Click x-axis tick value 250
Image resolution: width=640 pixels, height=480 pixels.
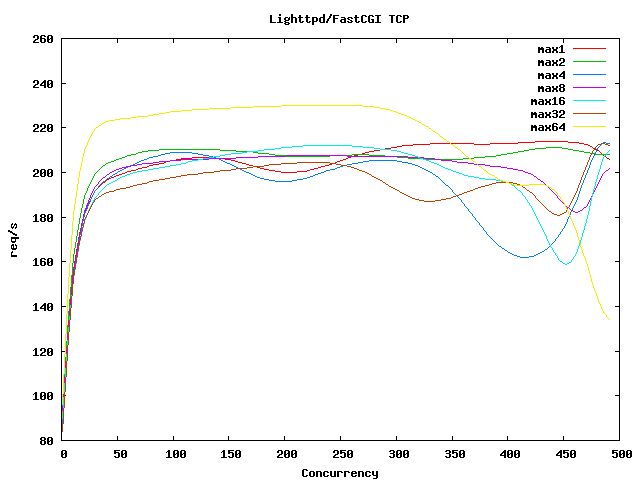click(342, 454)
